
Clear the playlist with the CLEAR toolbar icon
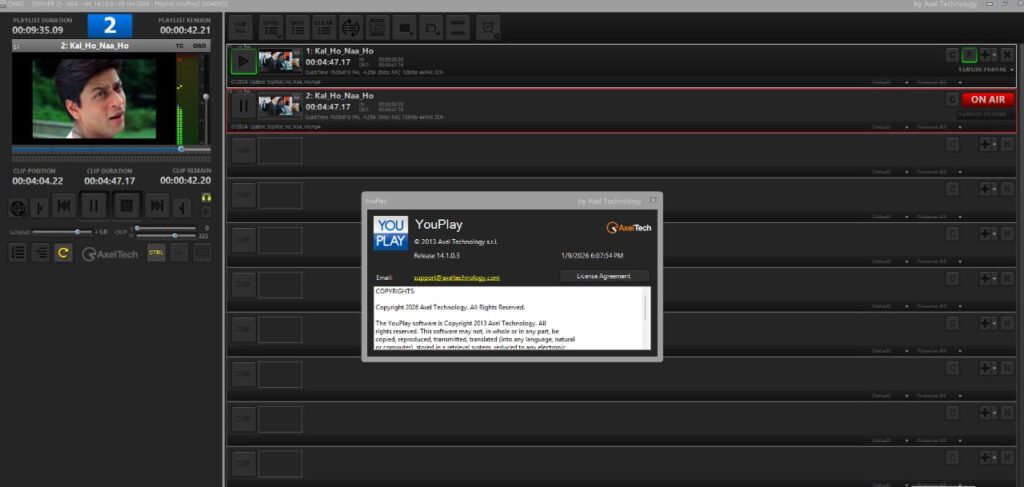[325, 28]
